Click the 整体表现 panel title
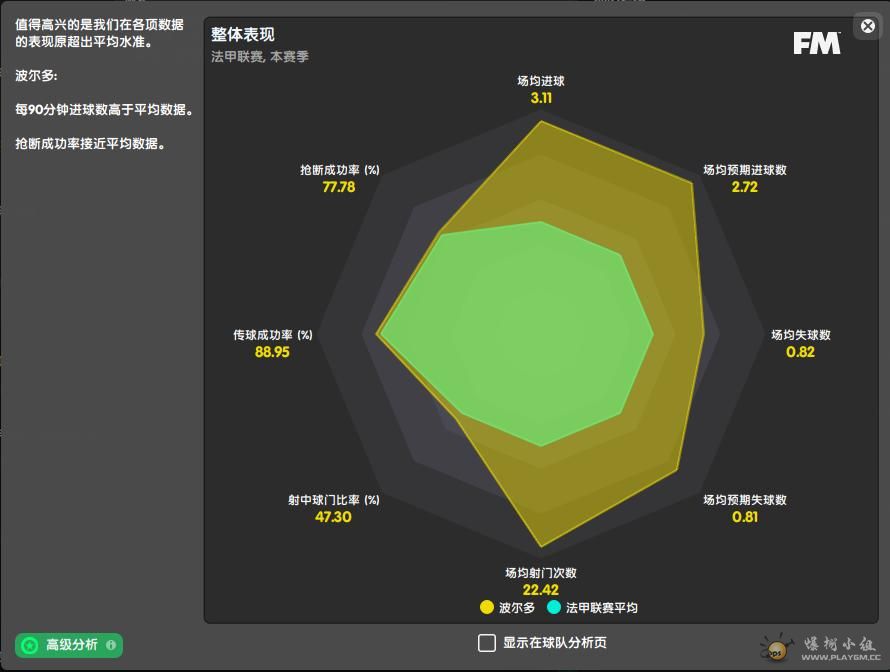This screenshot has width=890, height=672. [242, 35]
